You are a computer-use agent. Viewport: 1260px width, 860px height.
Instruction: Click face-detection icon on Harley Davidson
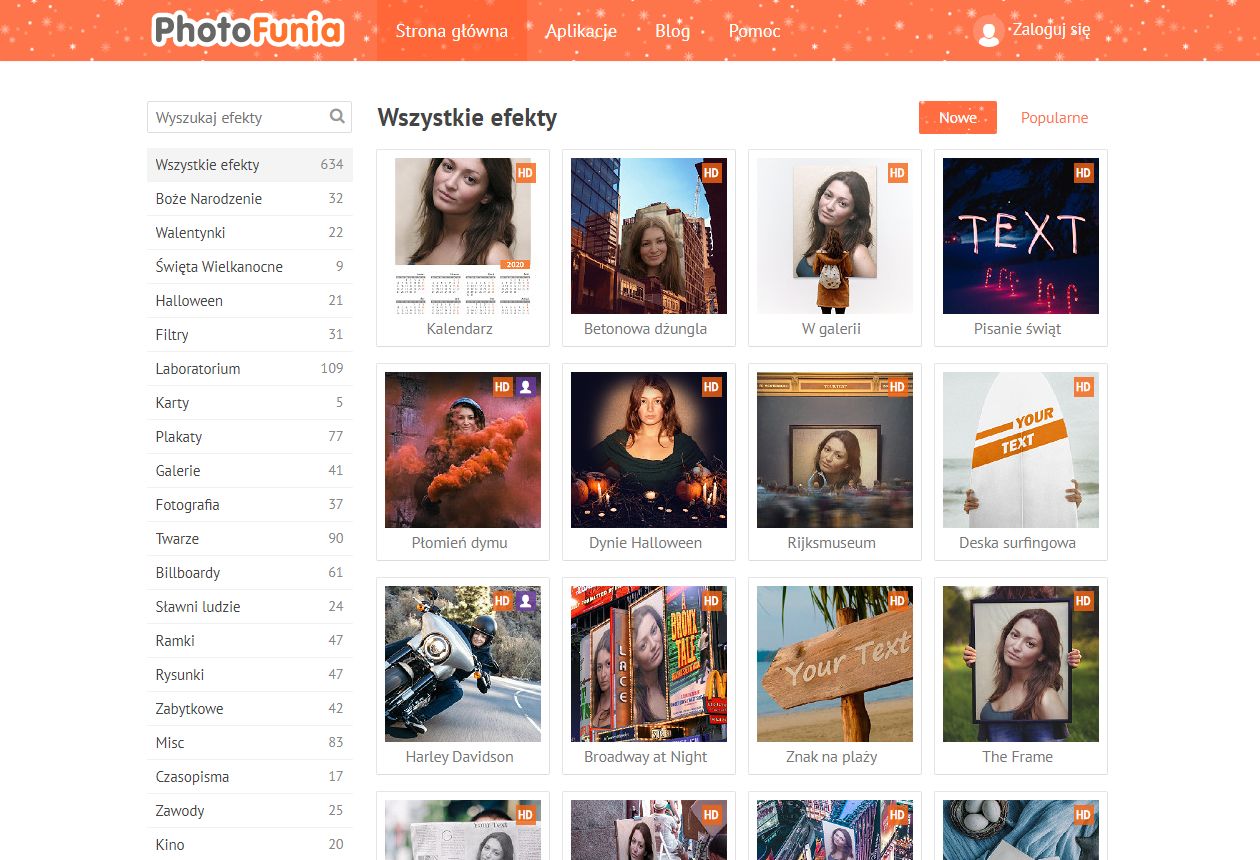click(526, 601)
